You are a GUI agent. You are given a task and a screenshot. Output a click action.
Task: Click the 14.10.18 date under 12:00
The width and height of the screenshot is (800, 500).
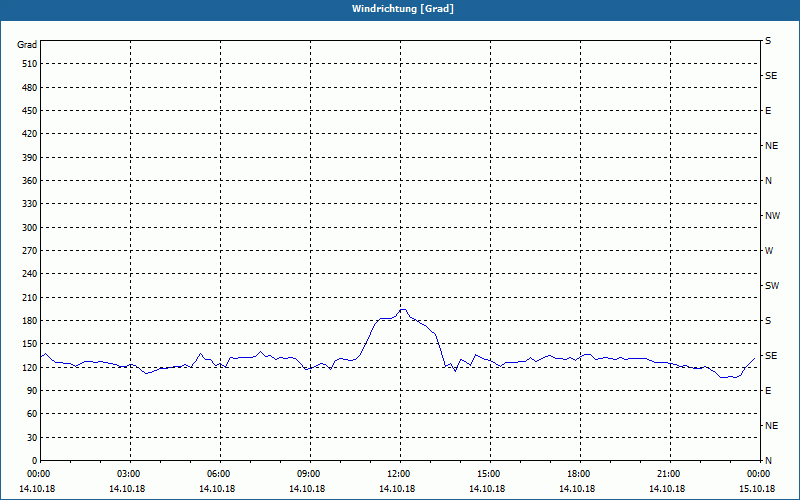pyautogui.click(x=397, y=489)
